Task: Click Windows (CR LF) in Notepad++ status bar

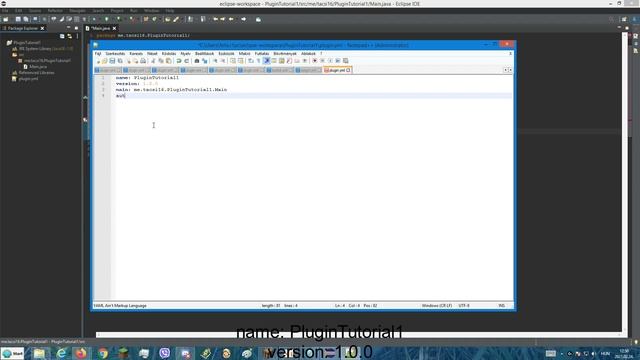Action: 437,306
